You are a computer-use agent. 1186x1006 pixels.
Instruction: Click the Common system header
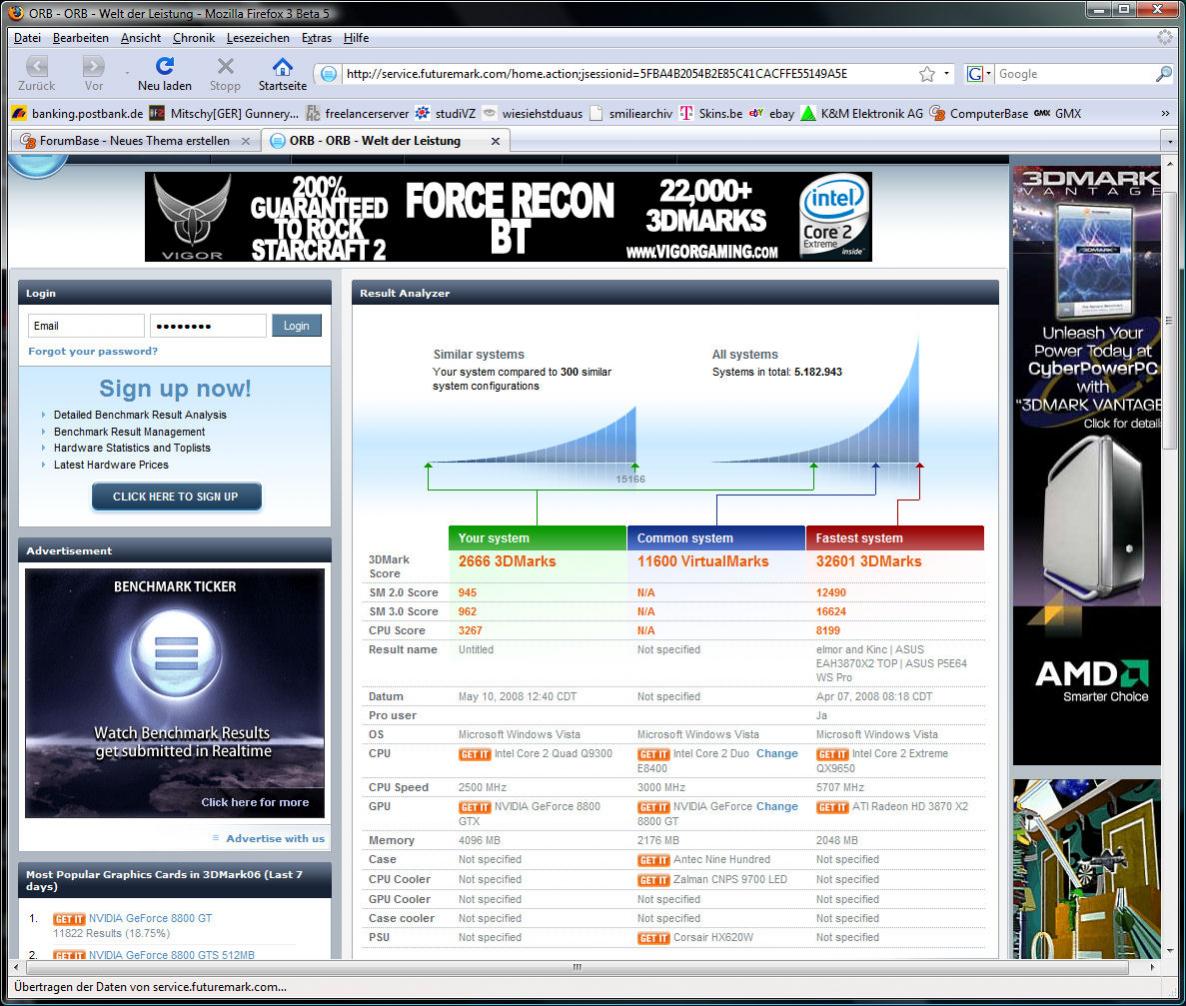[716, 539]
